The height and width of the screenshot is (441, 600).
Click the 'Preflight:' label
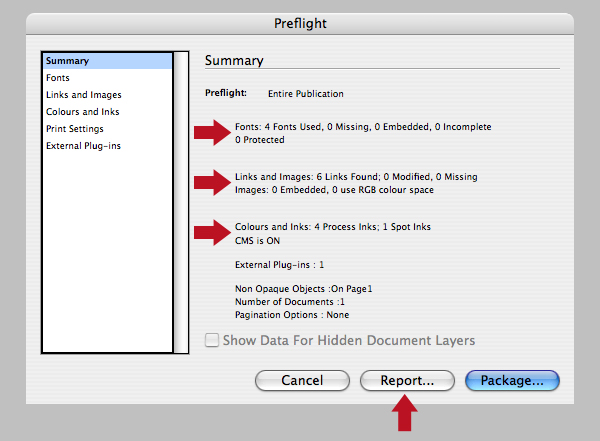click(226, 93)
